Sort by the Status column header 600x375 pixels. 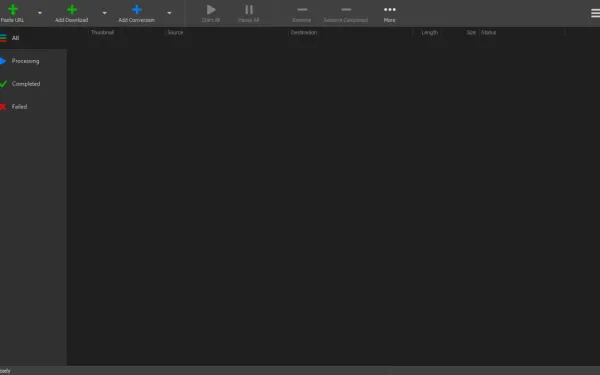tap(489, 33)
